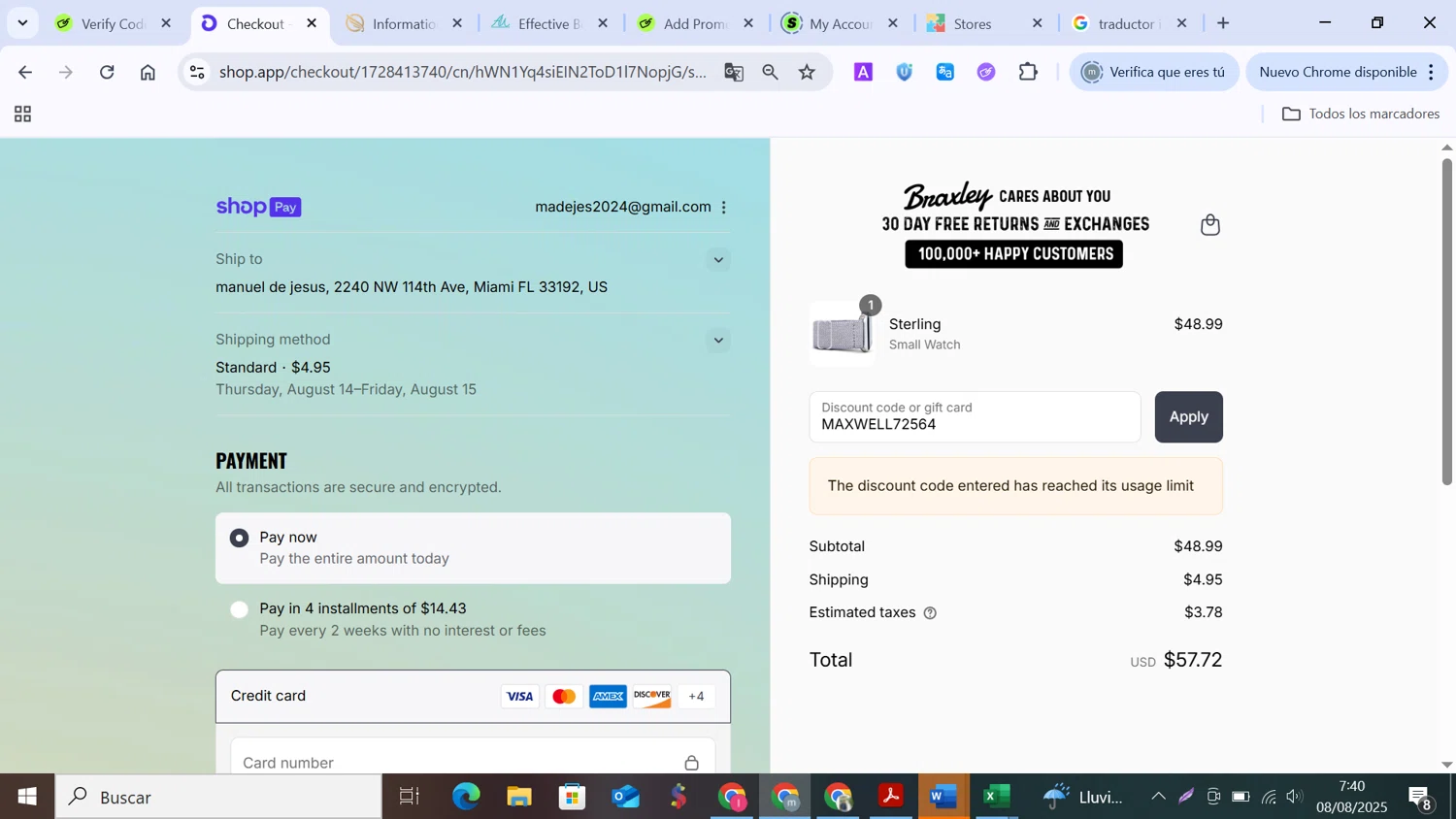The width and height of the screenshot is (1456, 819).
Task: Open the purple A extension
Action: tap(863, 72)
